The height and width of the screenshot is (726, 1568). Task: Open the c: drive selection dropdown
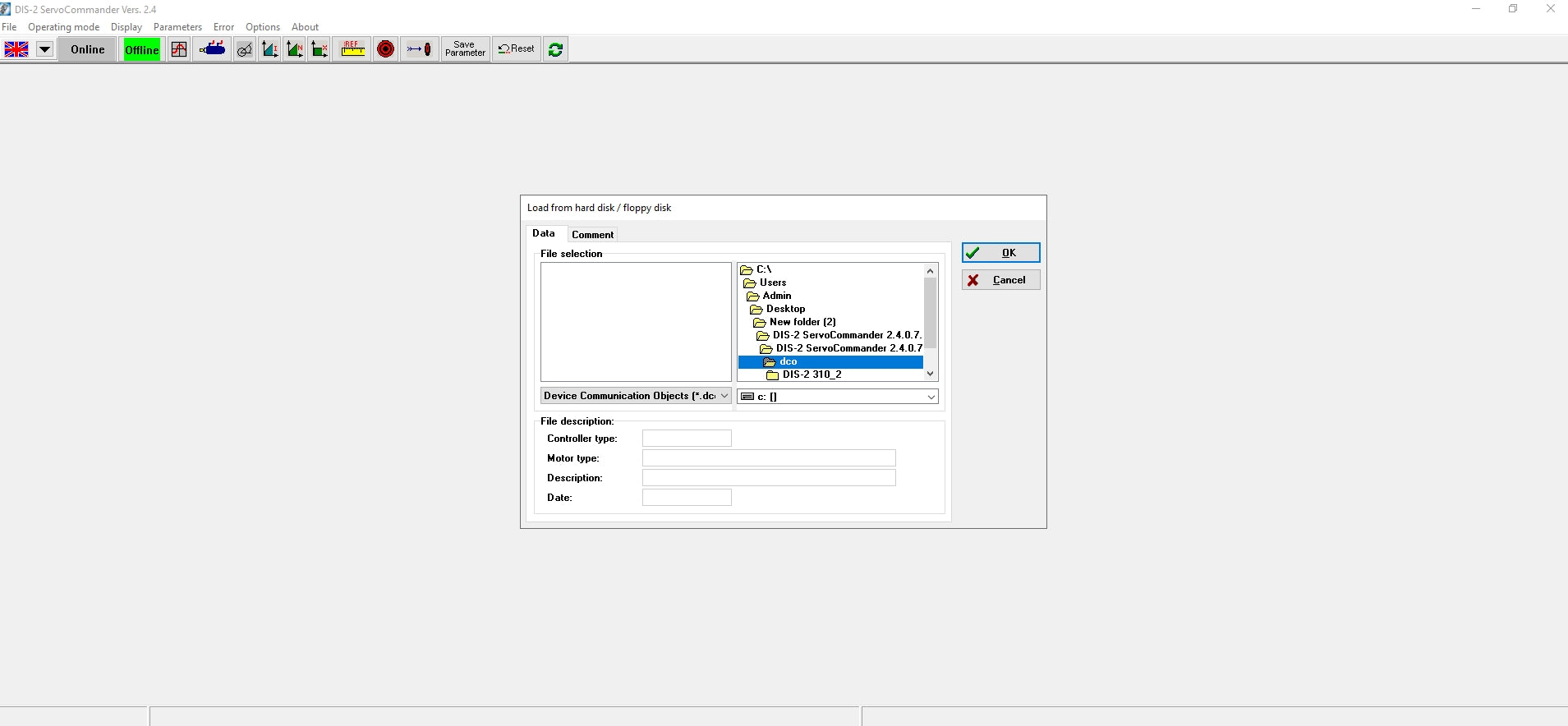(x=931, y=397)
